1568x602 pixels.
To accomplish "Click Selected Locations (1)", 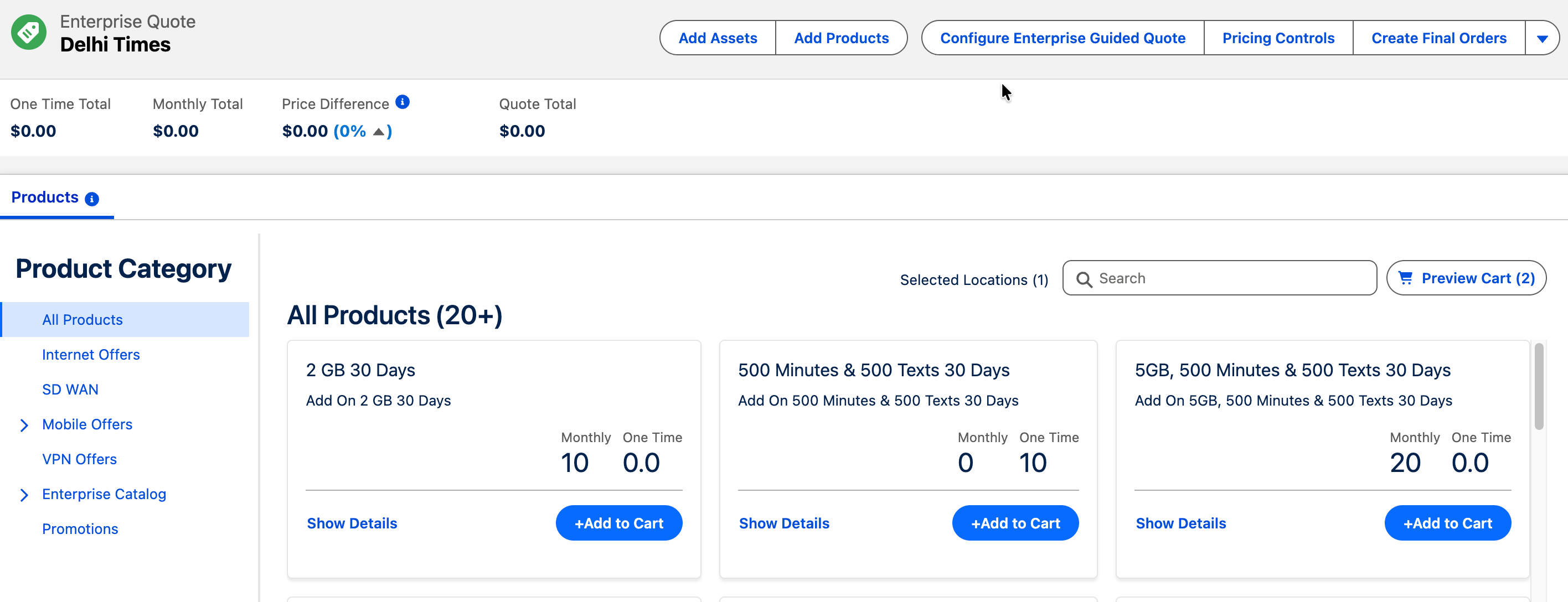I will pos(974,280).
